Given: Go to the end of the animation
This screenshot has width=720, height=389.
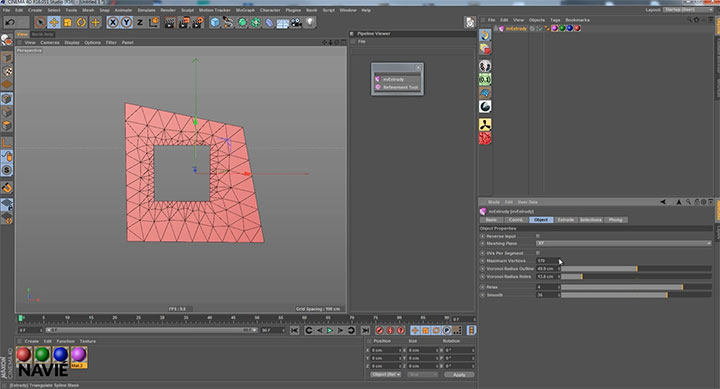Looking at the screenshot, I should tap(365, 330).
